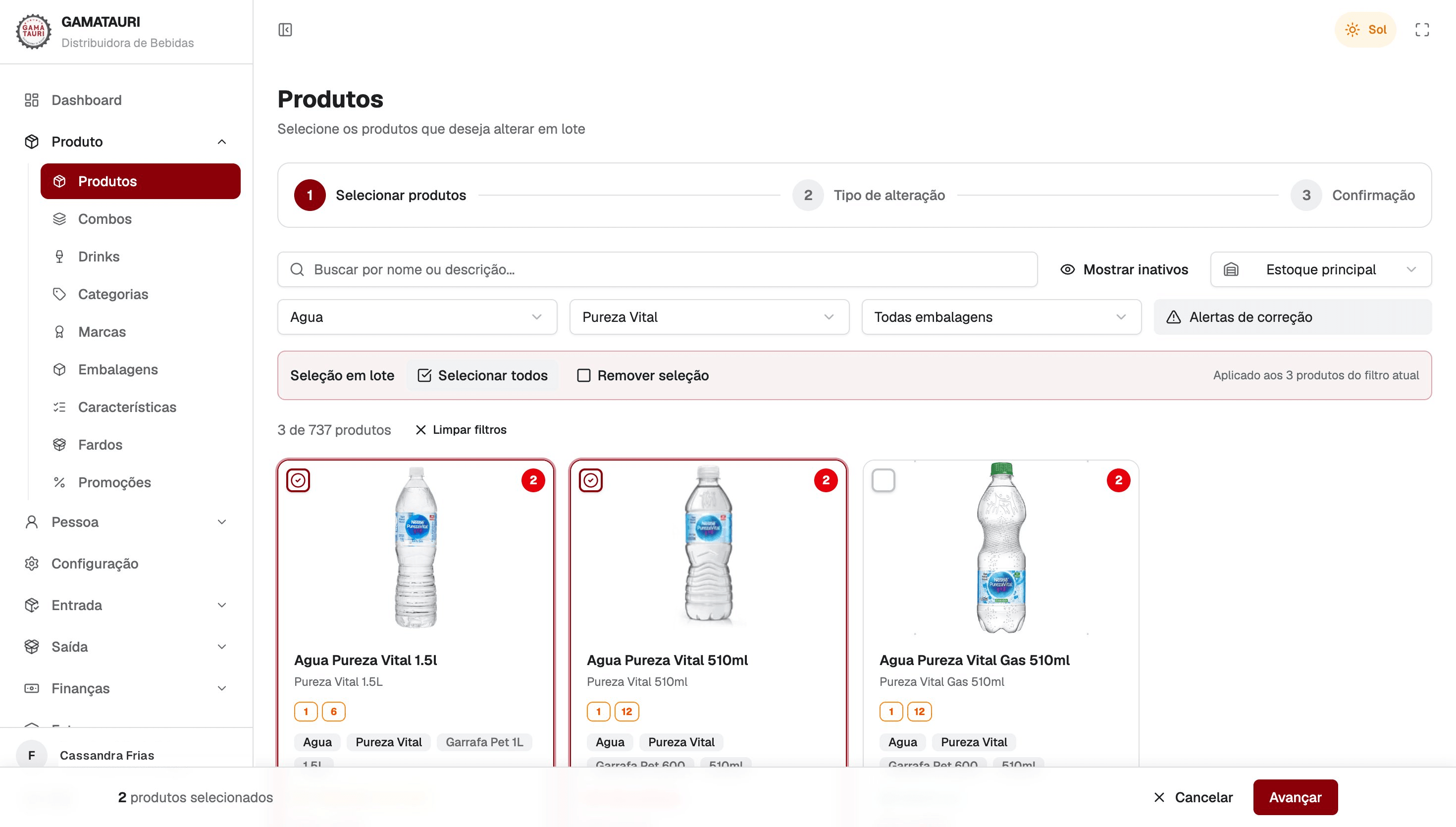This screenshot has width=1456, height=827.
Task: Click the Configuração gear icon
Action: tap(32, 564)
